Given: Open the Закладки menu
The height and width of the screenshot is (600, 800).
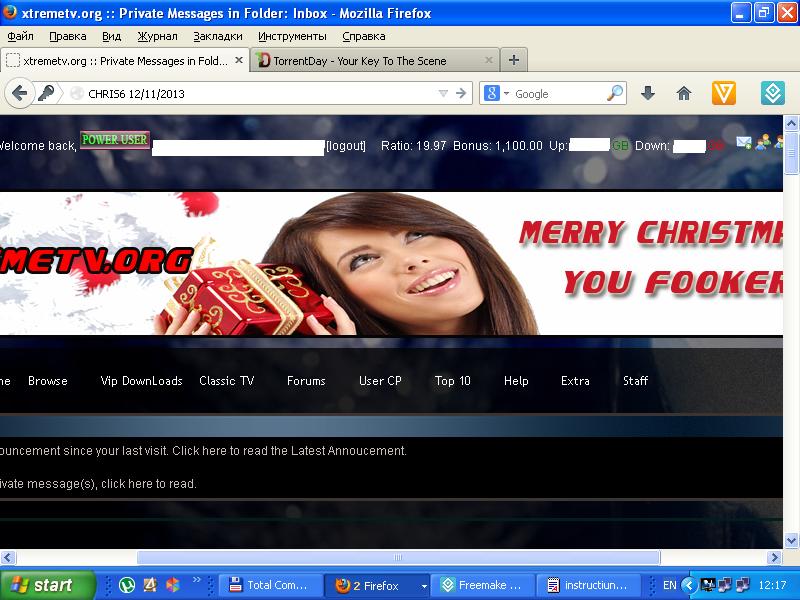Looking at the screenshot, I should coord(218,36).
